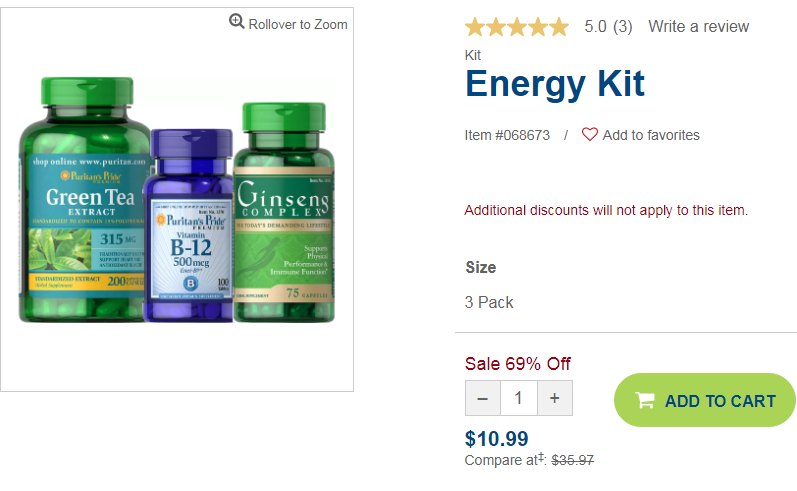Click the Ginseng Complex bottle
The image size is (797, 491).
[x=284, y=212]
